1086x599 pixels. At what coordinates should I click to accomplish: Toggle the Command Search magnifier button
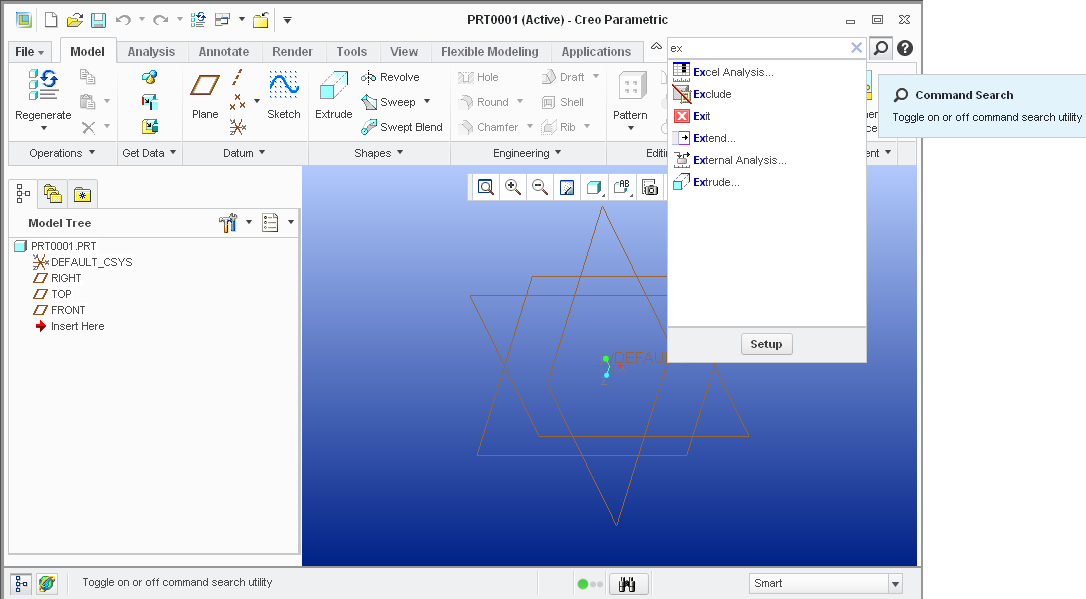point(880,48)
